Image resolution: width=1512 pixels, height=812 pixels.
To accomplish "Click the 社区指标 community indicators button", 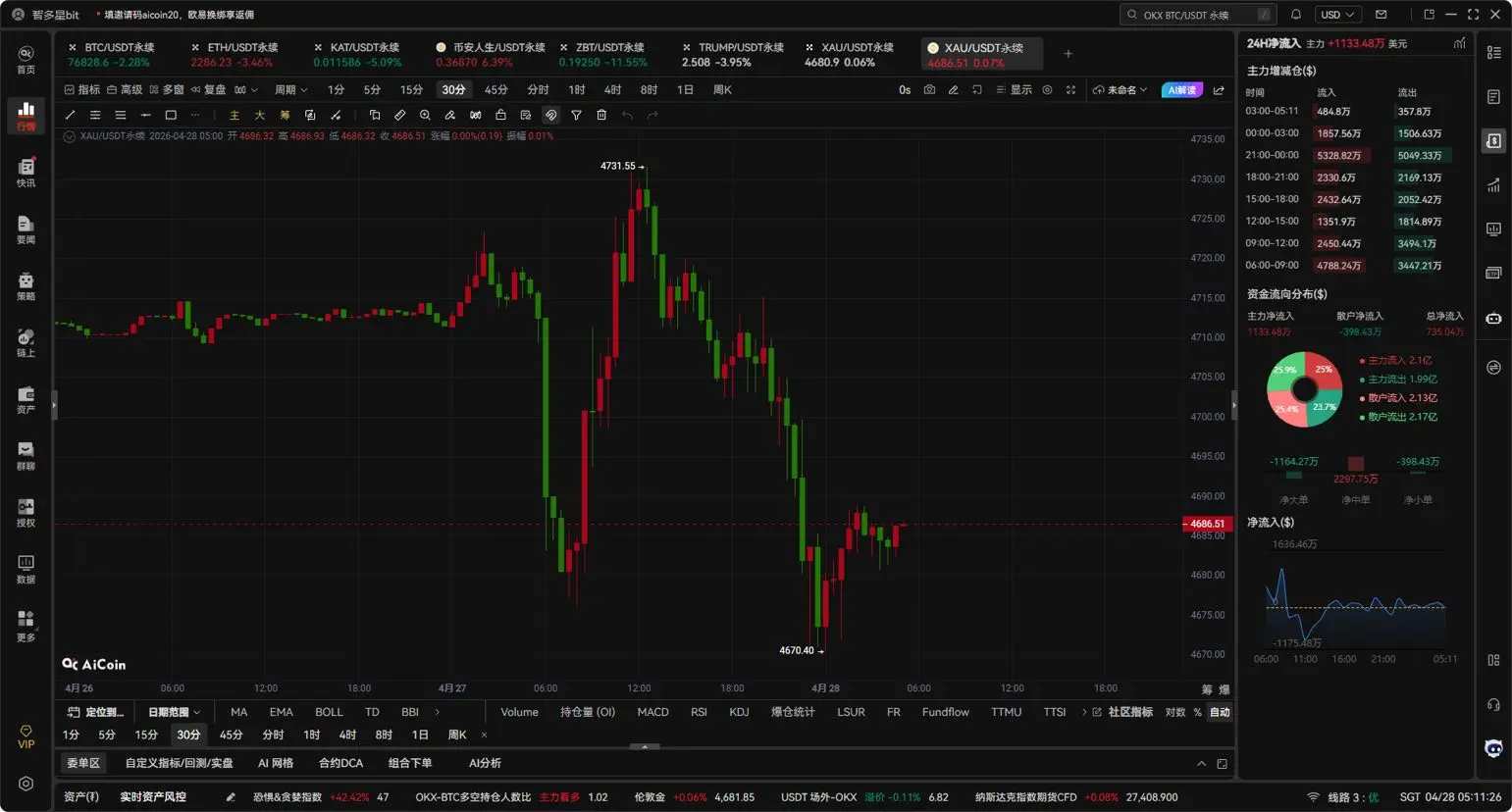I will point(1122,712).
